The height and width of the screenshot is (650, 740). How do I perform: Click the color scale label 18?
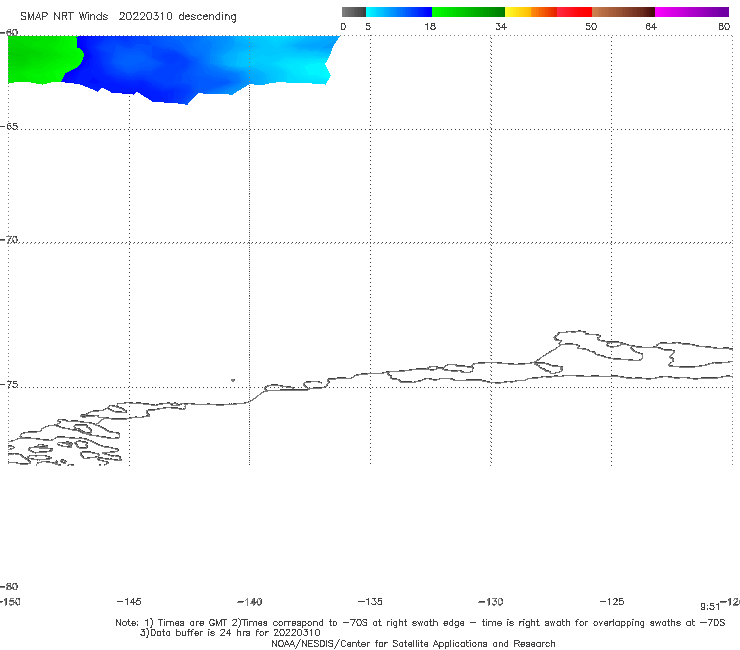tap(430, 26)
